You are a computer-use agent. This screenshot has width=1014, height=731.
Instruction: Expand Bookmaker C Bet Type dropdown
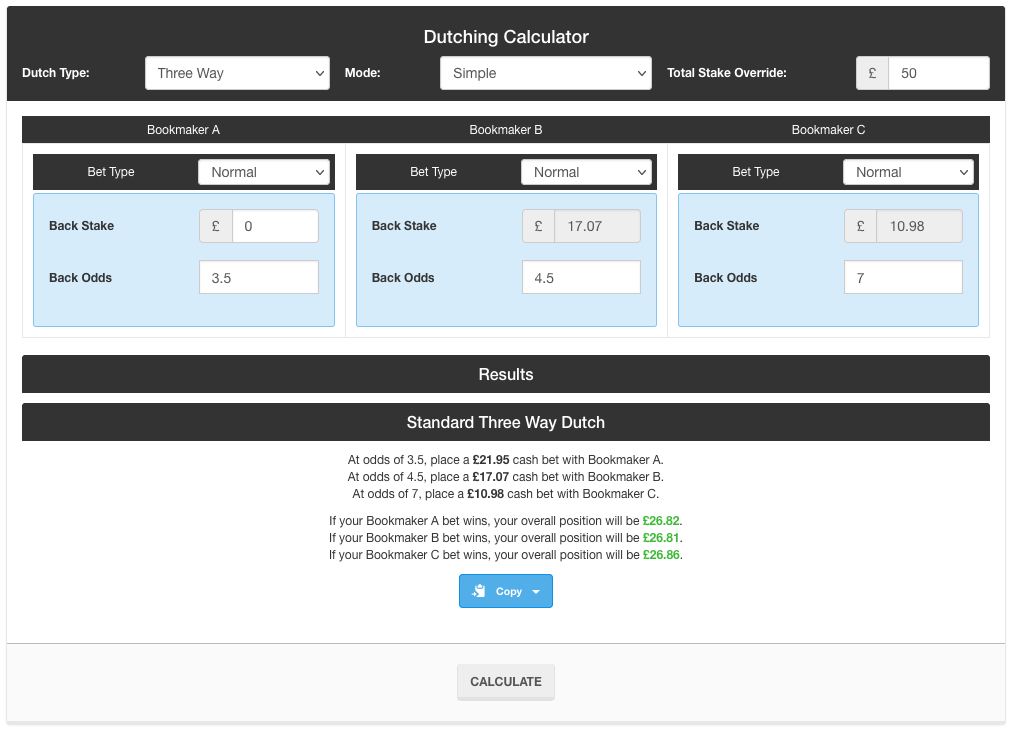click(x=908, y=172)
